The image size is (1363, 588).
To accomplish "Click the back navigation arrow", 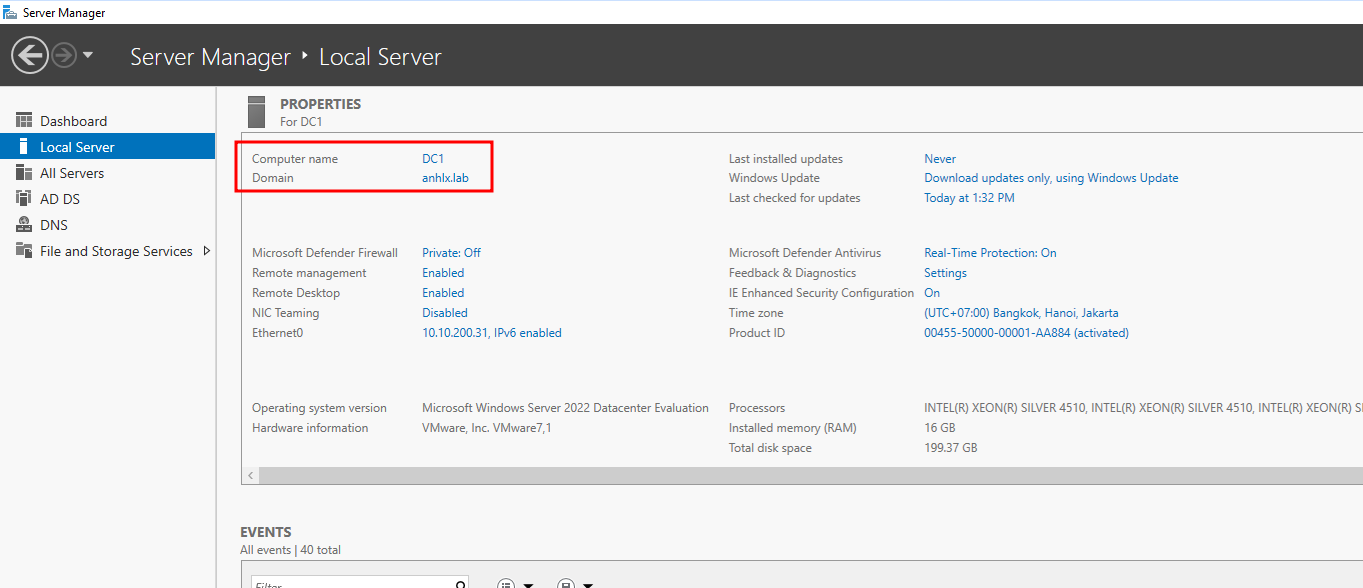I will pyautogui.click(x=30, y=56).
